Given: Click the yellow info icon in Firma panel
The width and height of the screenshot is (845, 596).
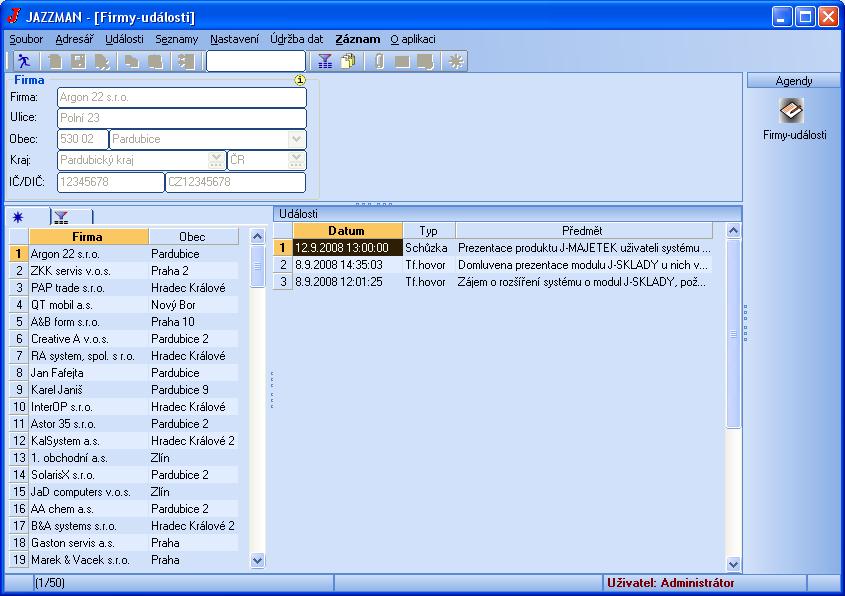Looking at the screenshot, I should pyautogui.click(x=300, y=80).
